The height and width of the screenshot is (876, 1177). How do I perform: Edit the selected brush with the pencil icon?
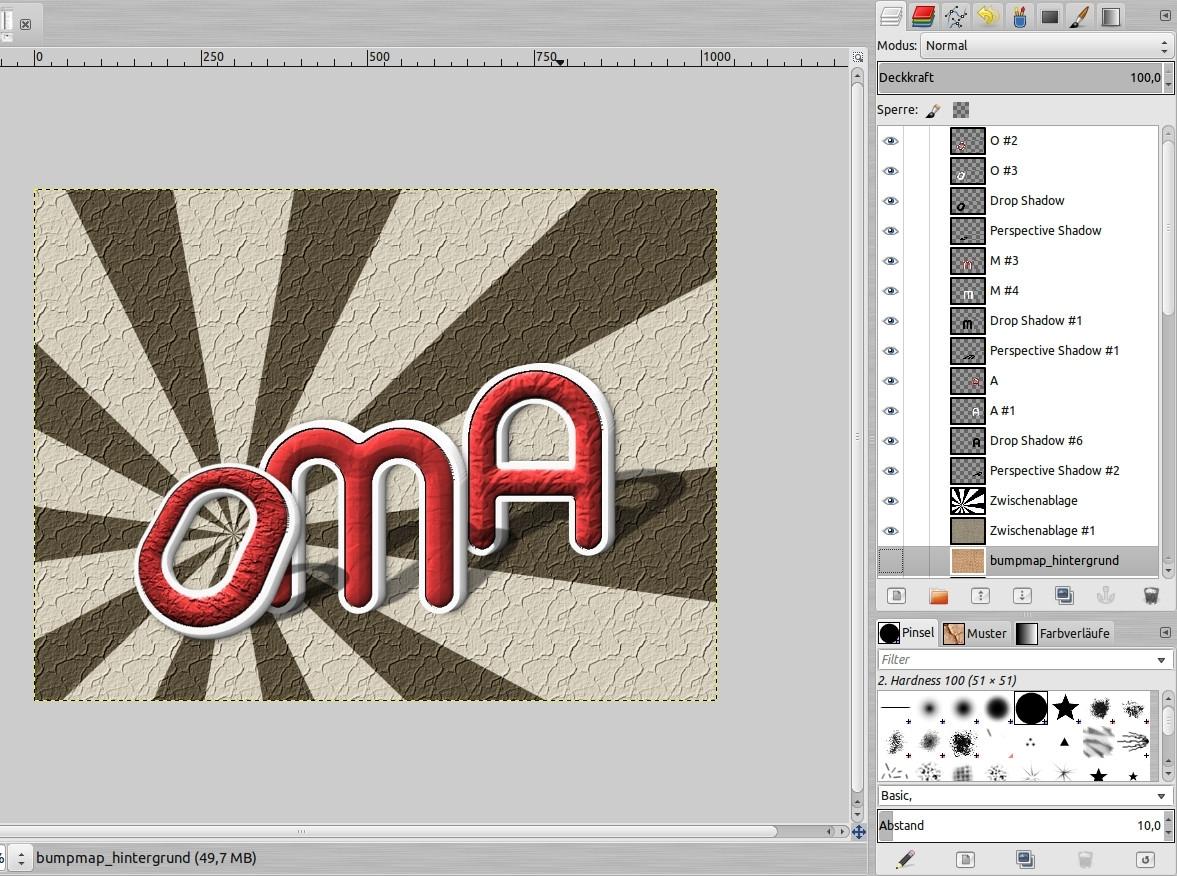906,859
